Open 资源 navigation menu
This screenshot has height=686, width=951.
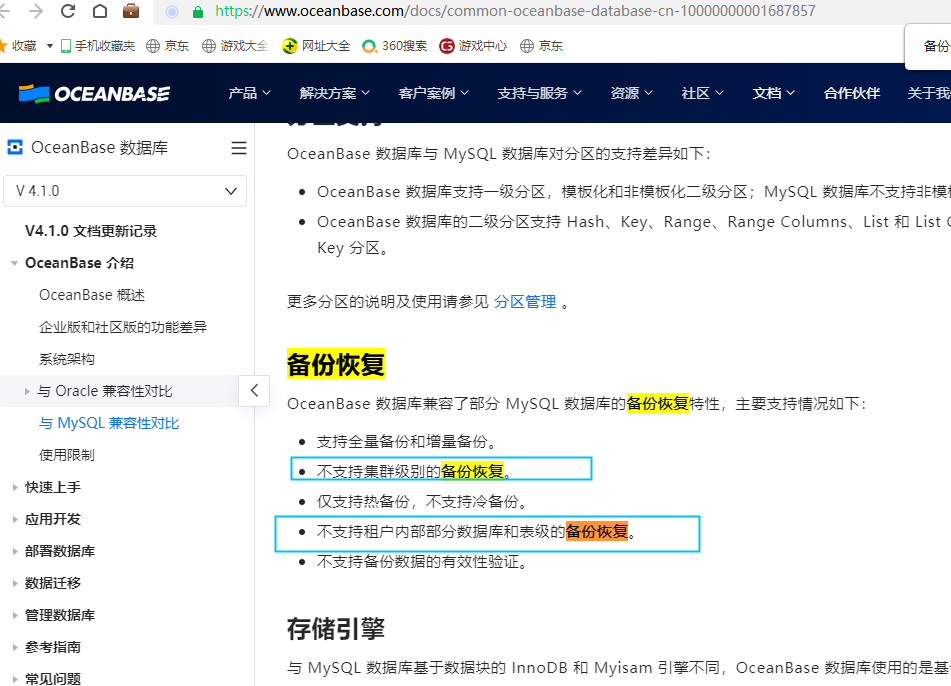point(631,93)
